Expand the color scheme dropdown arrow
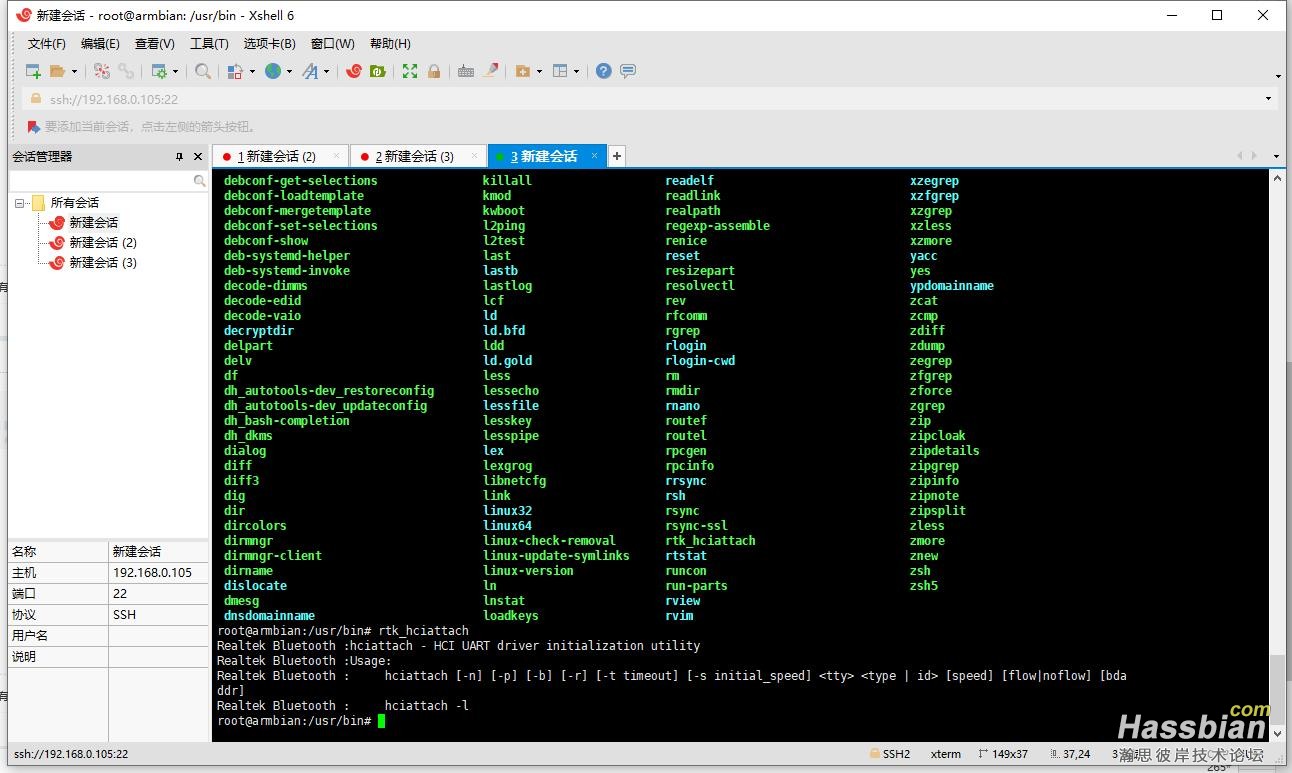The width and height of the screenshot is (1292, 773). click(x=252, y=71)
